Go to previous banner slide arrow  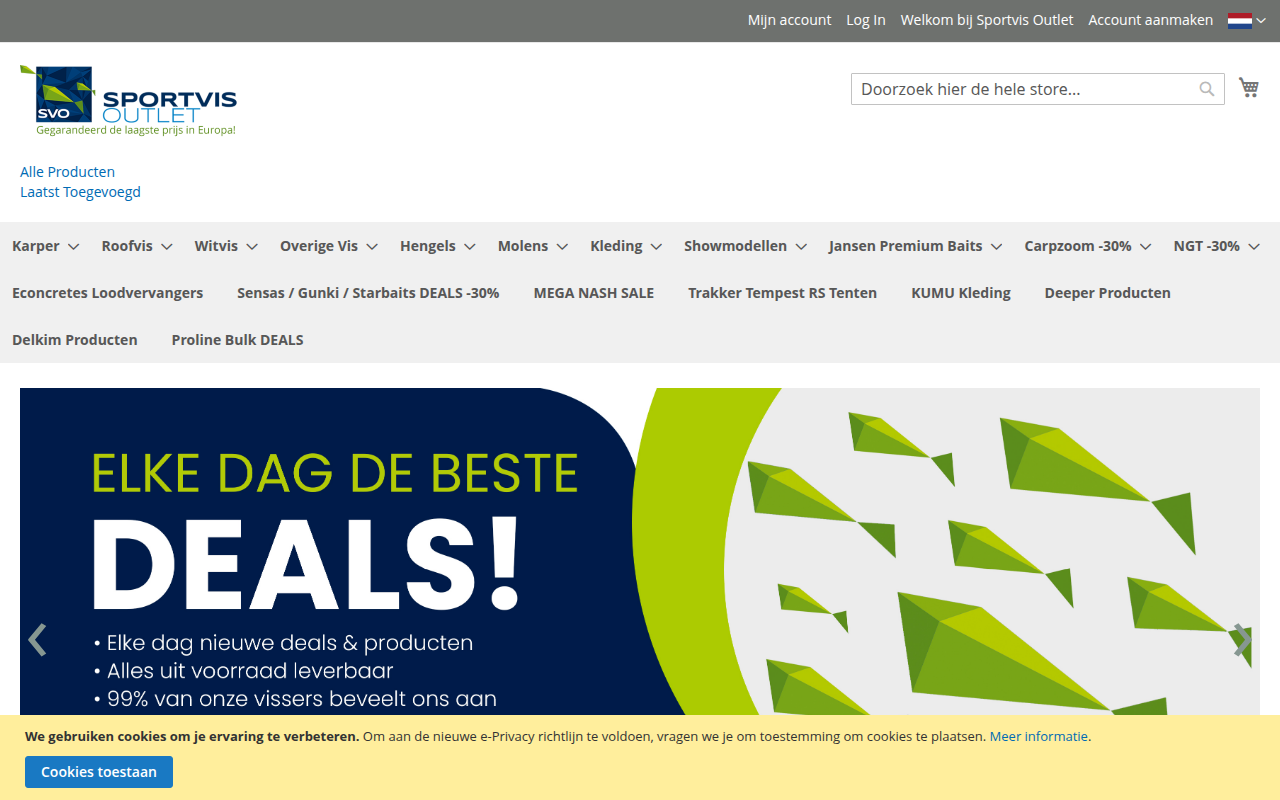click(x=37, y=640)
